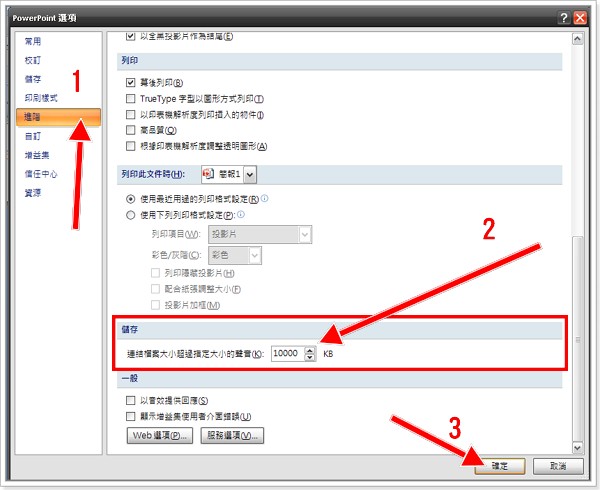Click the 連結檔案大小超過指定大小的聲音 label

pos(195,354)
